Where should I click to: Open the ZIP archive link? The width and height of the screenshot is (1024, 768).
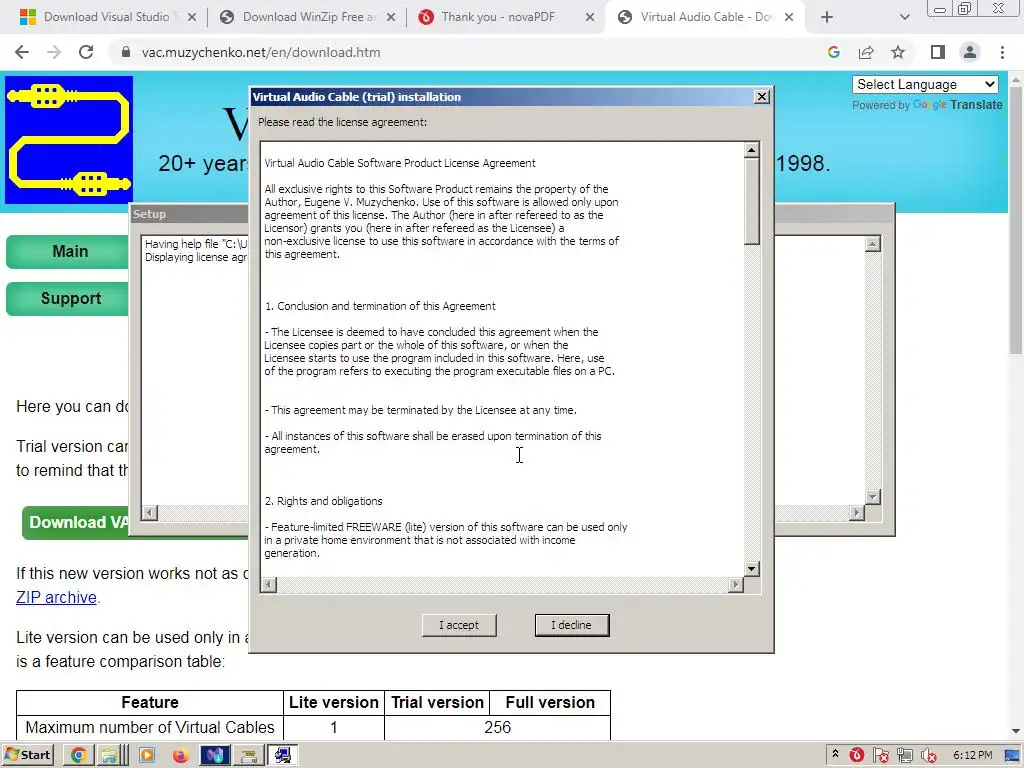click(x=56, y=597)
